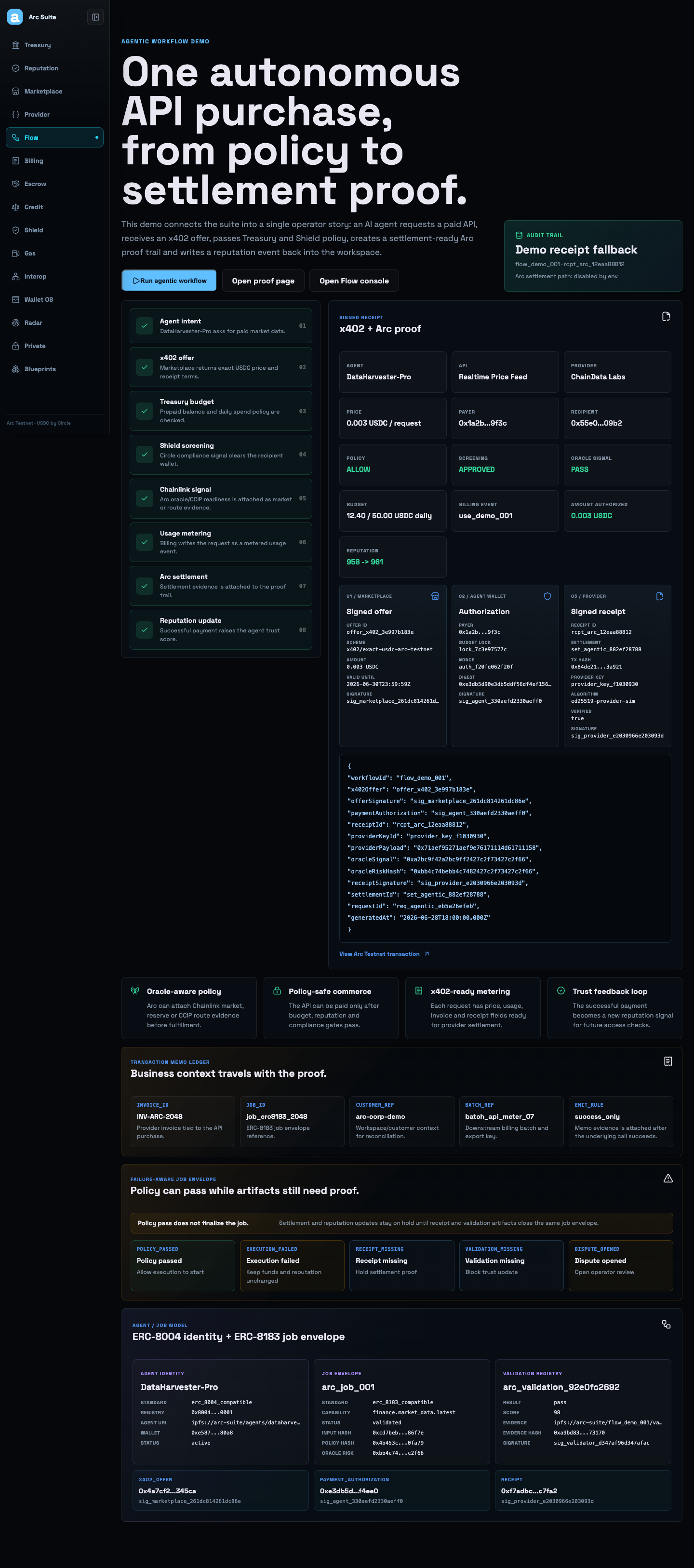Click the x402 offer step checkmark
Viewport: 694px width, 1568px height.
[x=144, y=367]
